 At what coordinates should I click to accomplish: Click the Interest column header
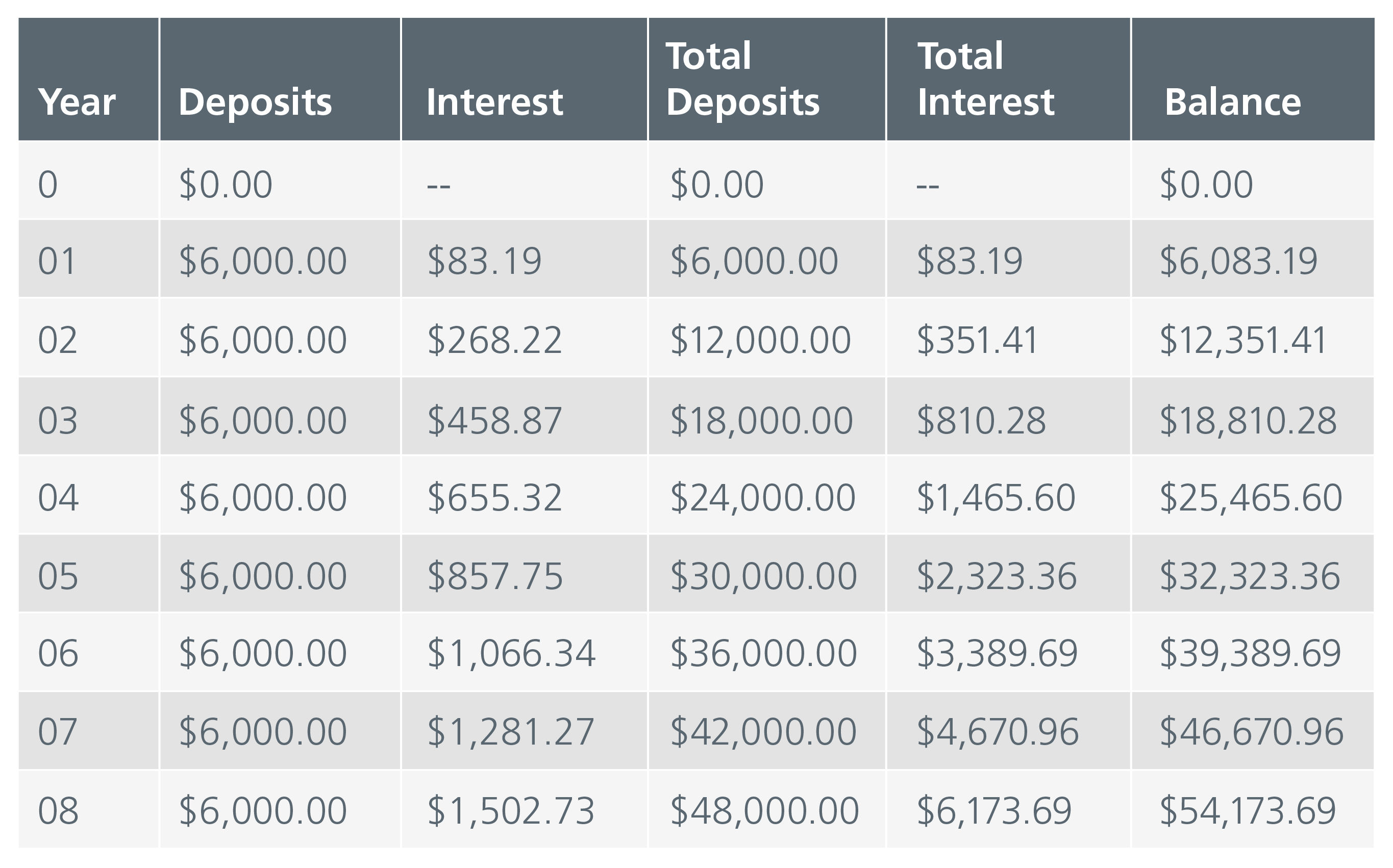point(524,79)
